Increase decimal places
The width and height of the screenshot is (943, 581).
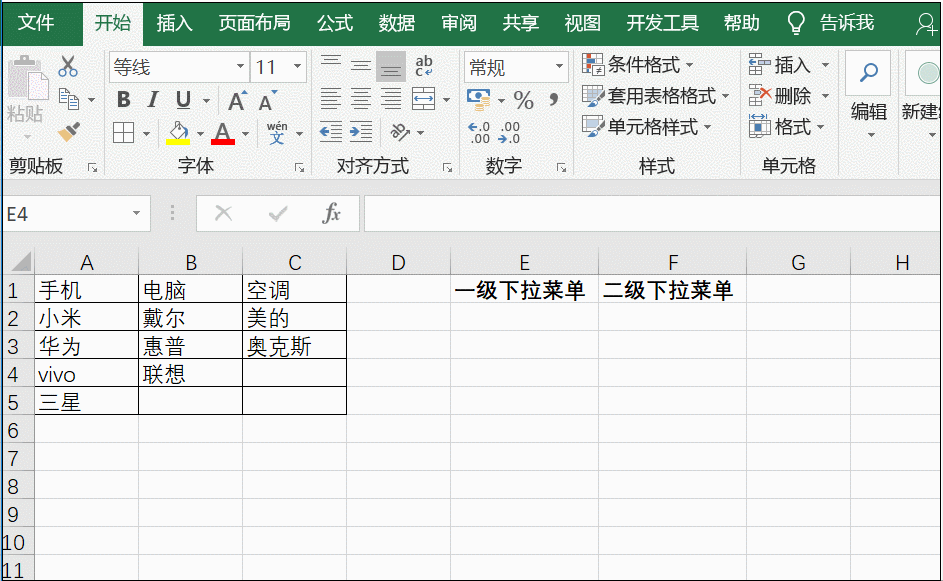click(x=479, y=133)
